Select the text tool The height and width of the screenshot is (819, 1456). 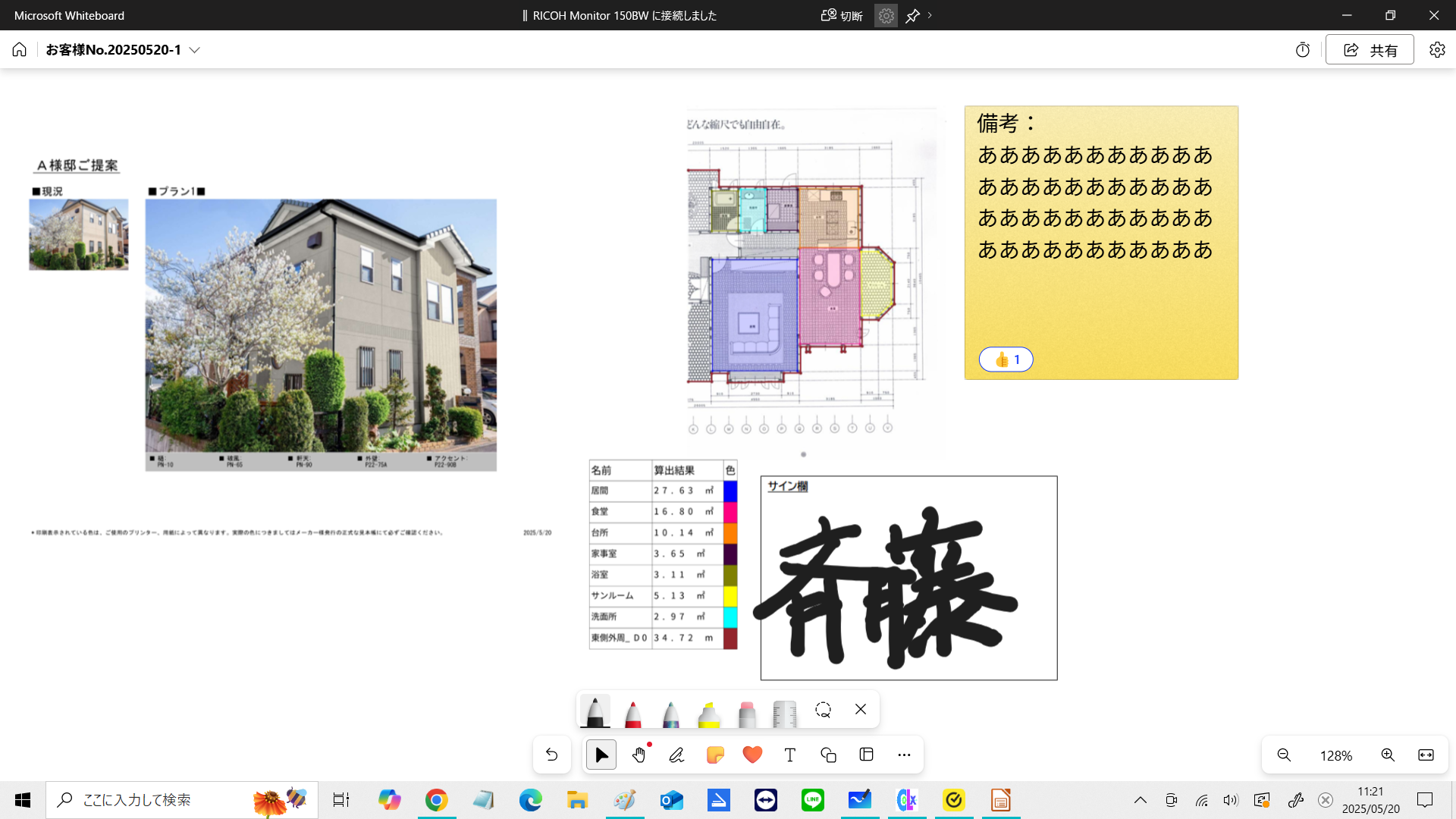pyautogui.click(x=790, y=755)
